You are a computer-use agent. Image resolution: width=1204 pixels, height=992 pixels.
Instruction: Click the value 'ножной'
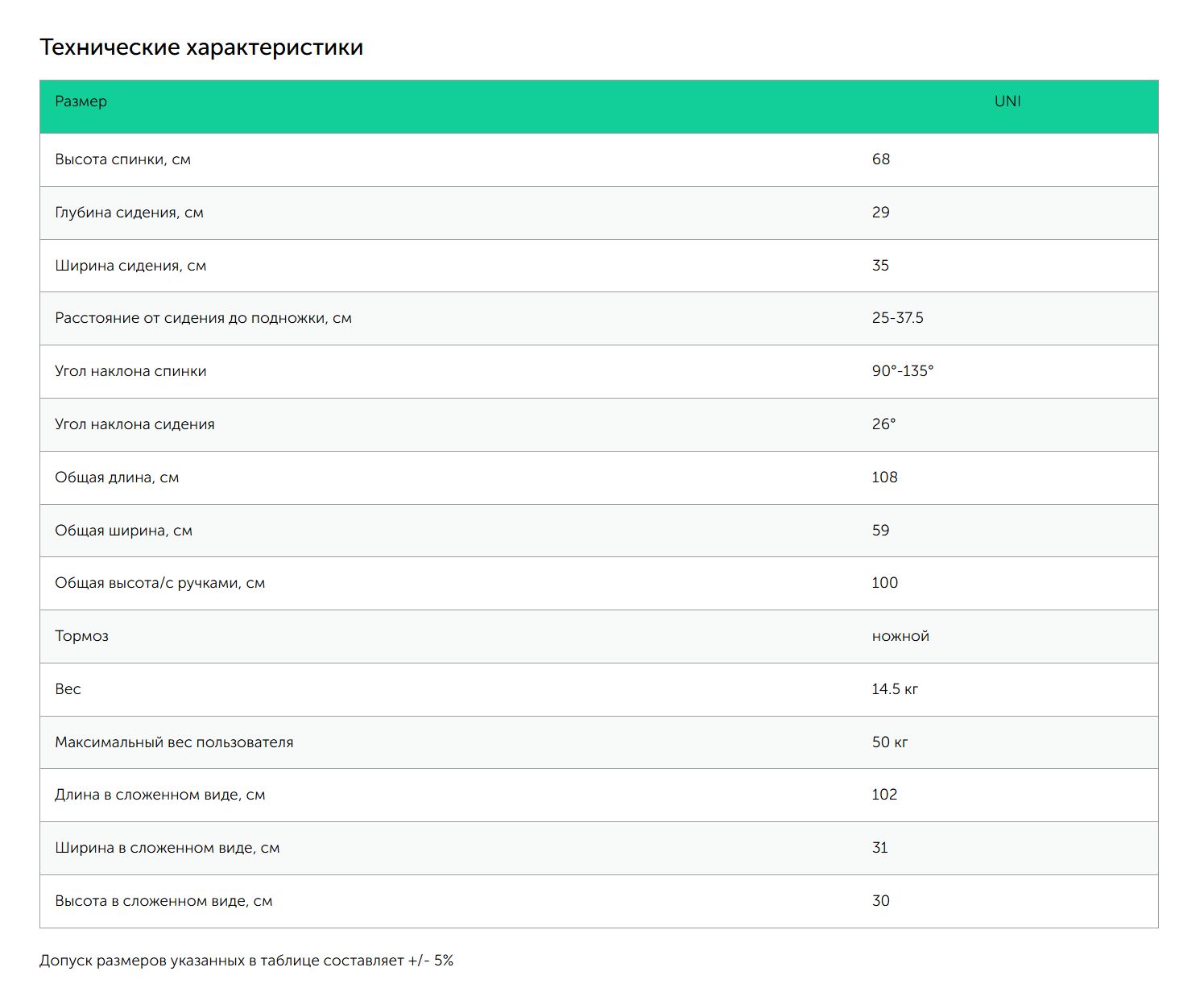[x=900, y=636]
